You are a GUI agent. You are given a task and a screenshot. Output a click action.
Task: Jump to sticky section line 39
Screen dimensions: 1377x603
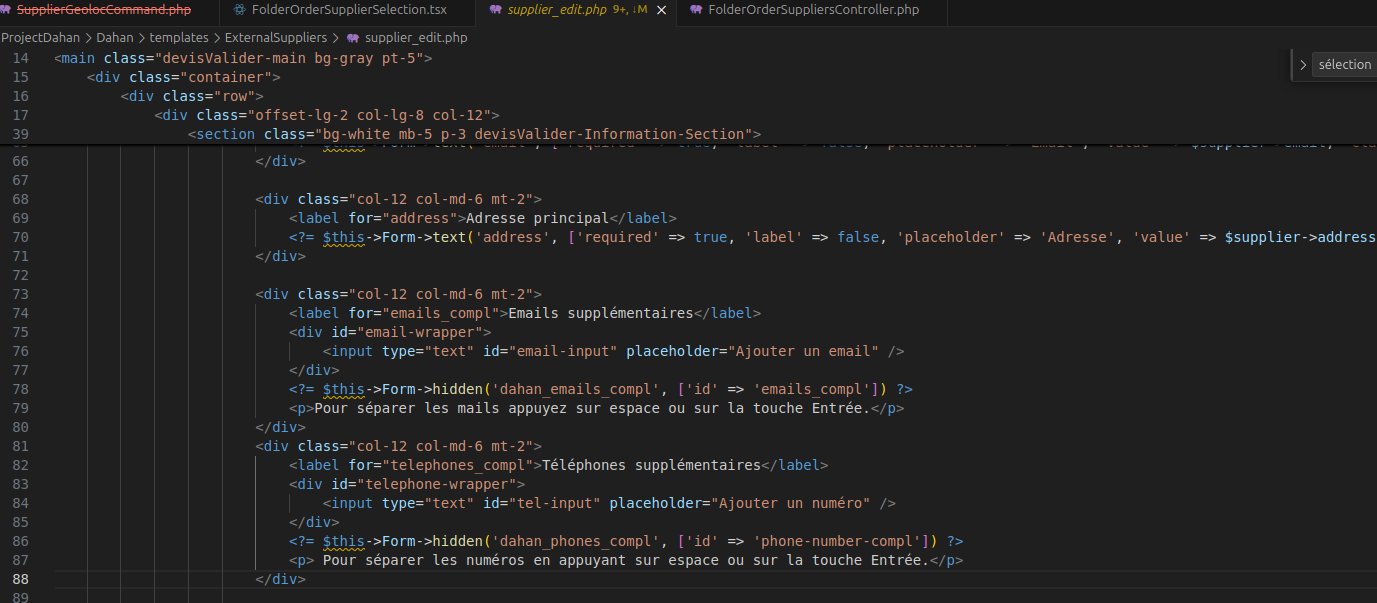tap(475, 134)
